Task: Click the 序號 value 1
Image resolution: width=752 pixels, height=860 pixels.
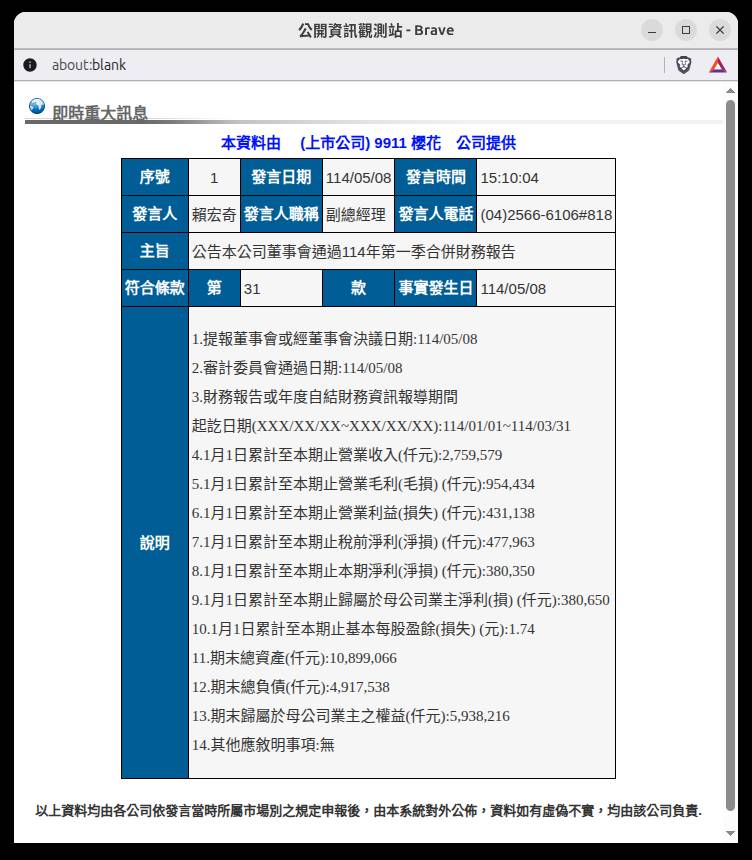Action: pos(214,177)
